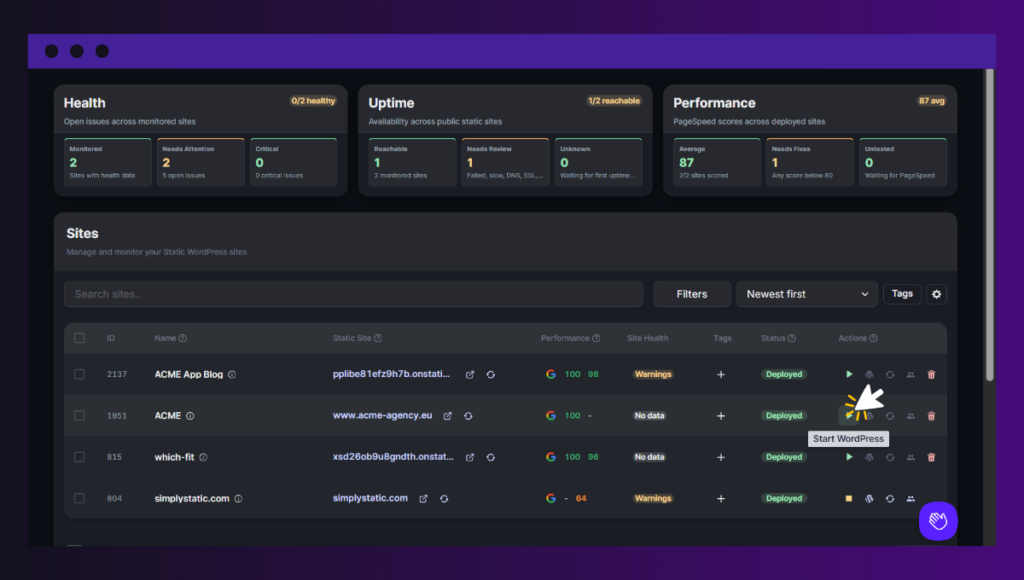Viewport: 1024px width, 580px height.
Task: Open the Newest first sort dropdown
Action: point(807,294)
